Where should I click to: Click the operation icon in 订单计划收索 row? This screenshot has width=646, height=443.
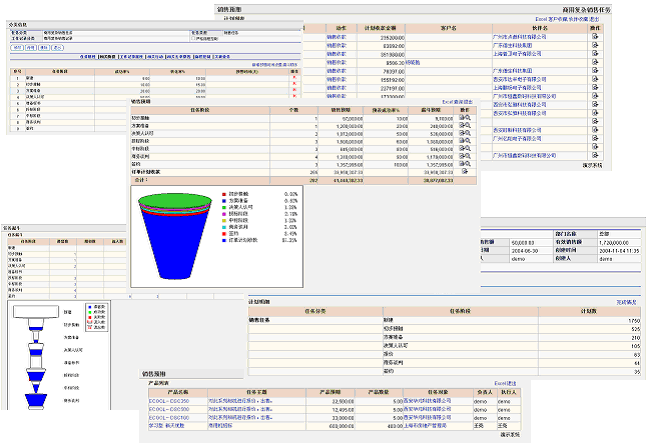pyautogui.click(x=463, y=172)
